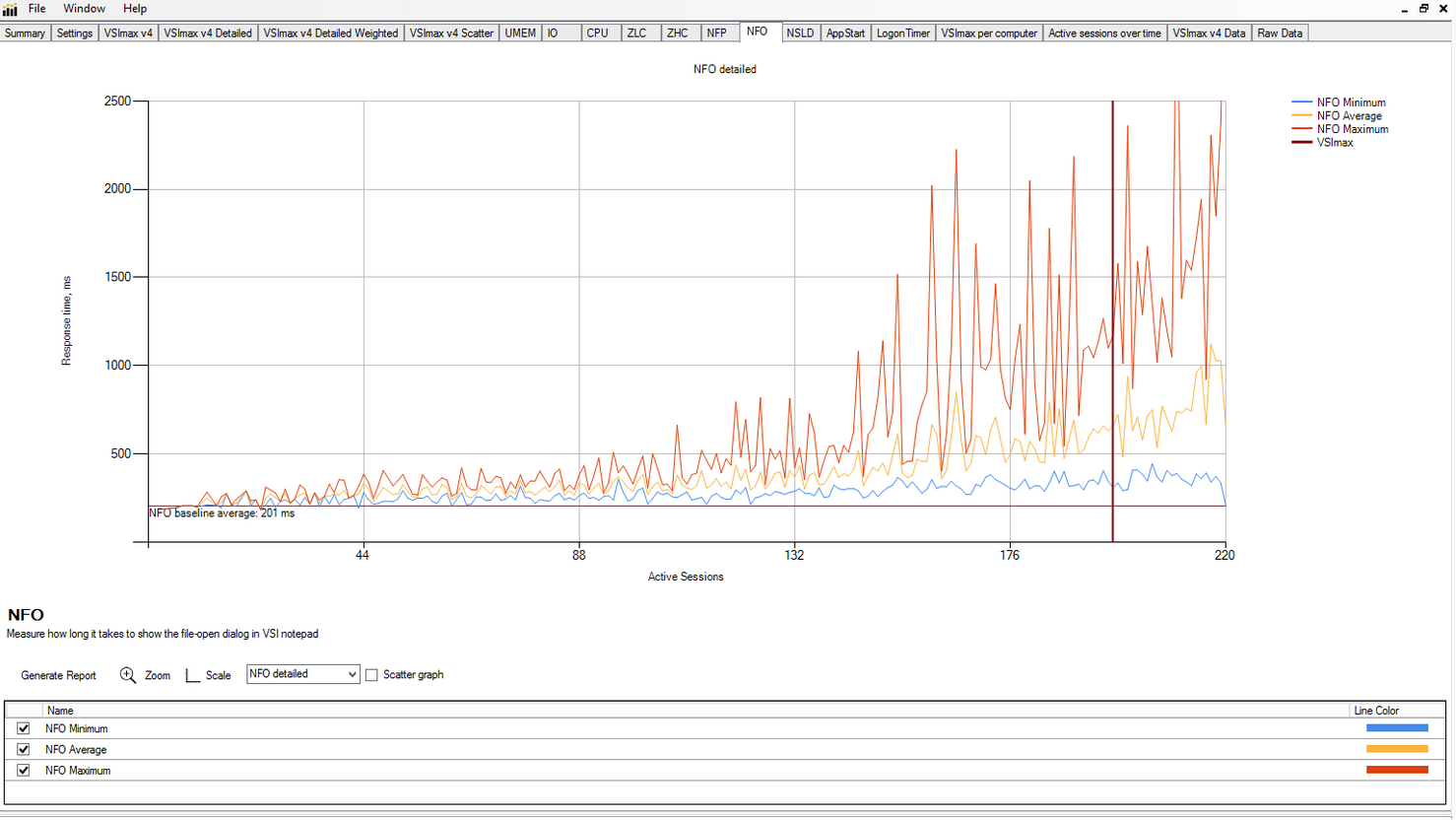Open the File menu

(37, 9)
